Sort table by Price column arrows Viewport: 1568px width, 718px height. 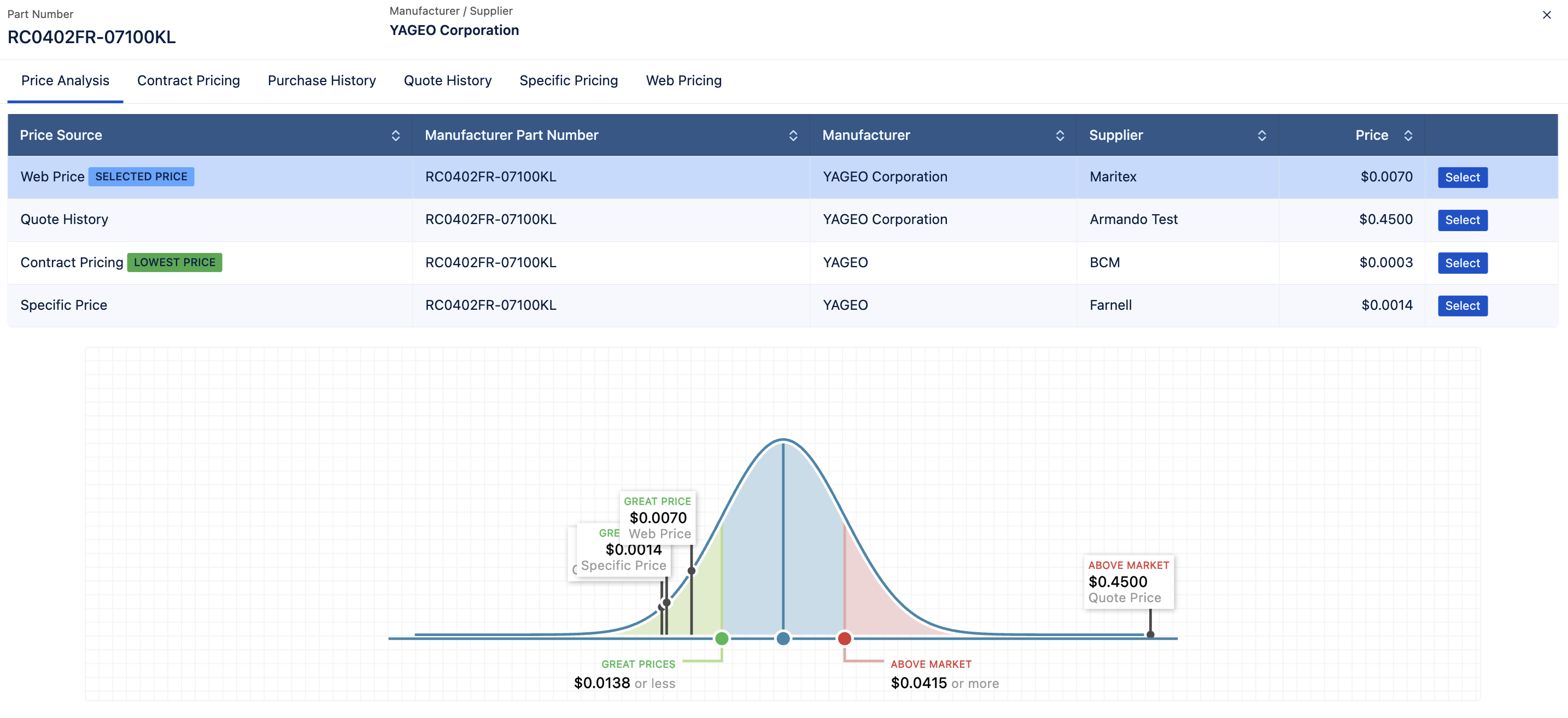tap(1407, 135)
